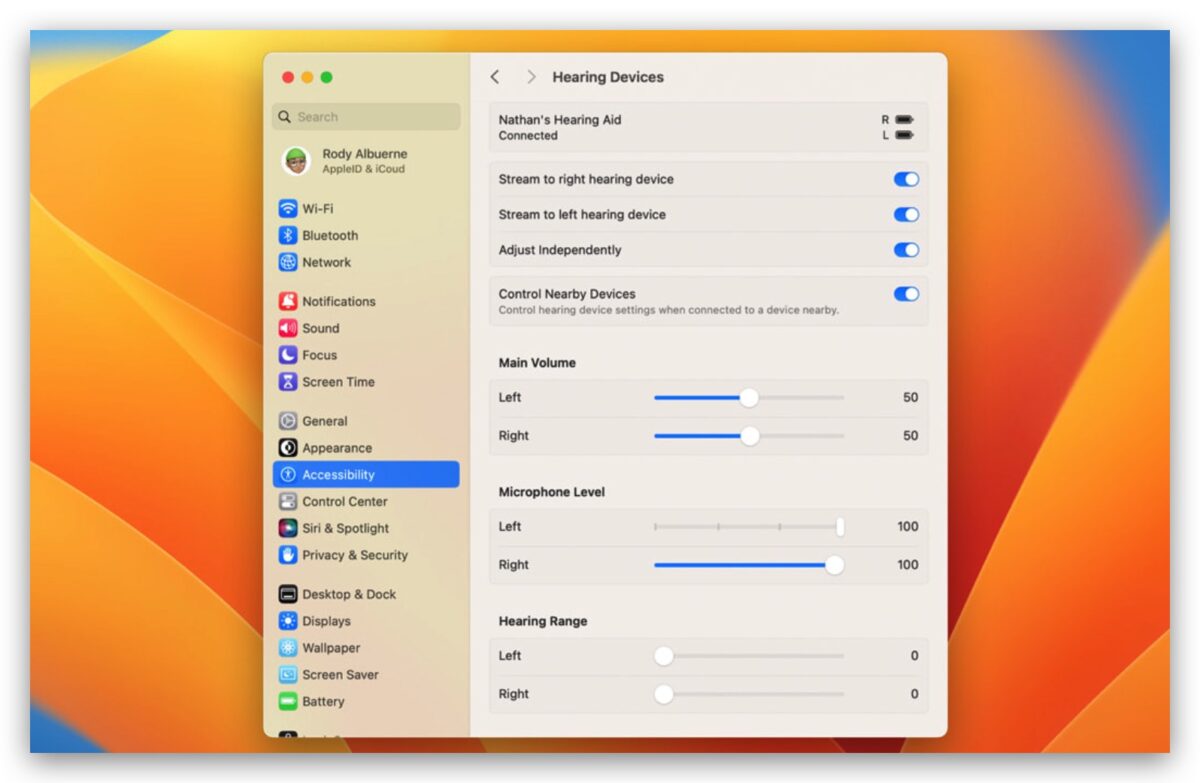Click the Microphone Level Right slider
Viewport: 1200px width, 783px height.
749,565
